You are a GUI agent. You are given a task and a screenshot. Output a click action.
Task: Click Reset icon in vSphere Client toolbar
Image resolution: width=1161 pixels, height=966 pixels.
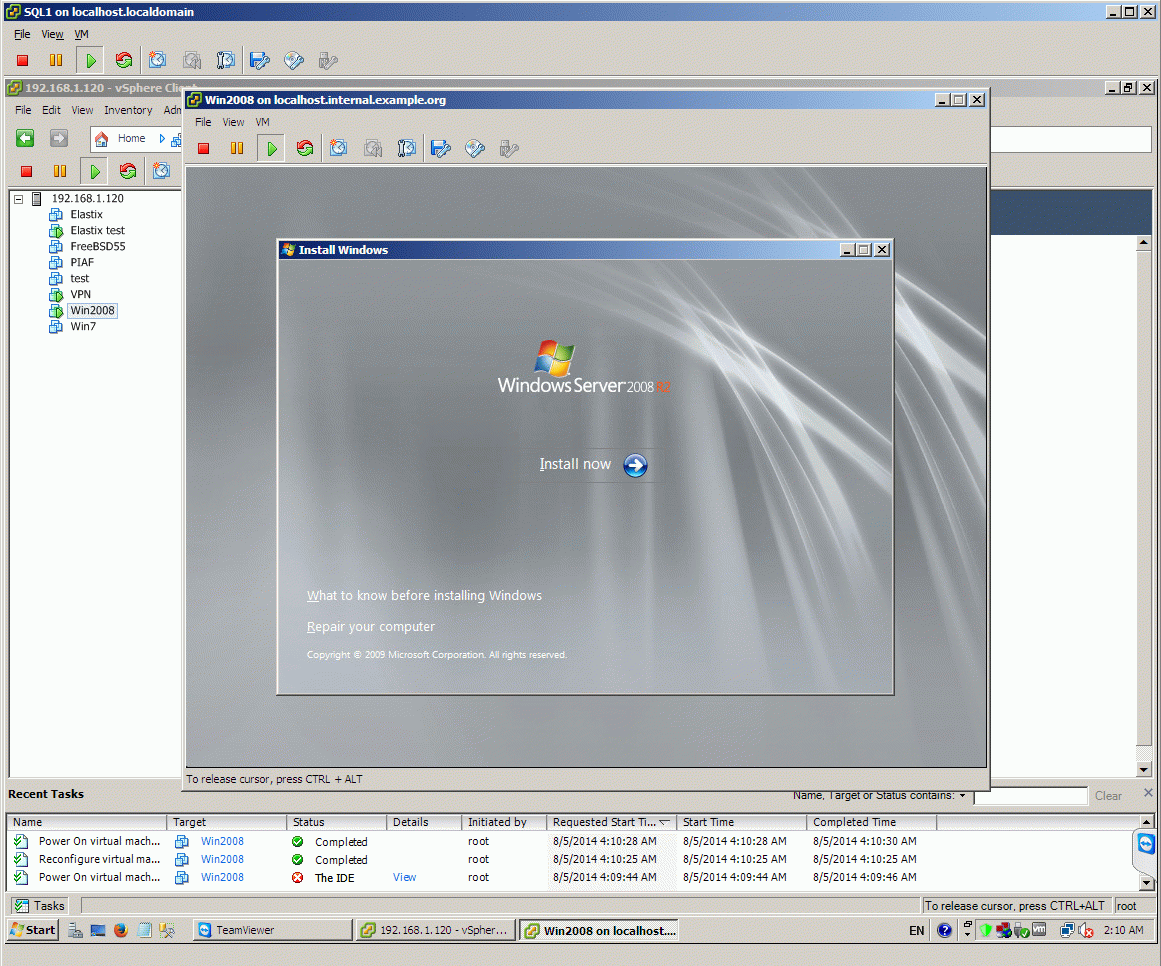[127, 172]
